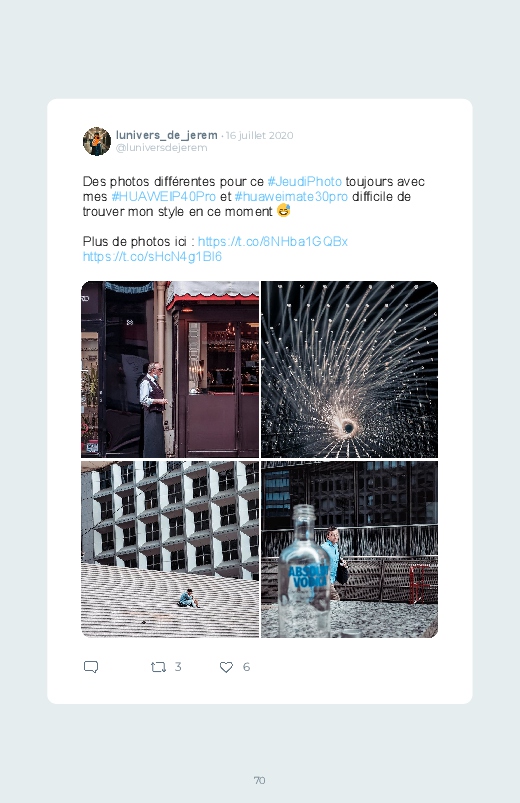The width and height of the screenshot is (520, 803).
Task: Click the 16 juillet 2020 date
Action: click(259, 136)
